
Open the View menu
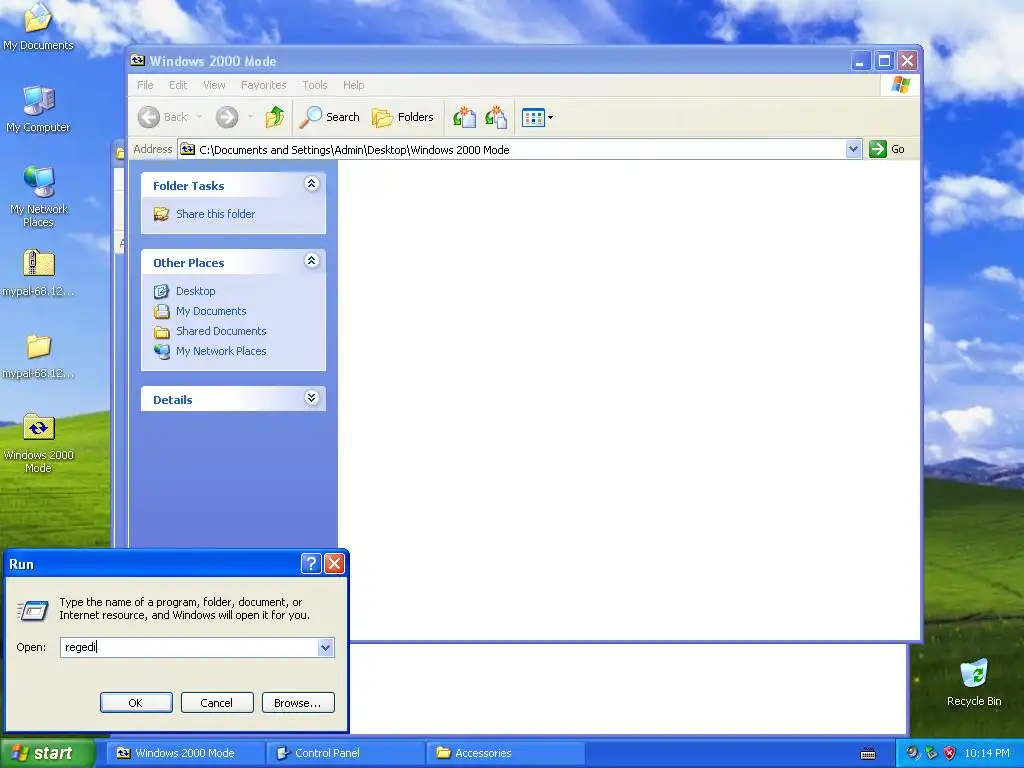214,85
